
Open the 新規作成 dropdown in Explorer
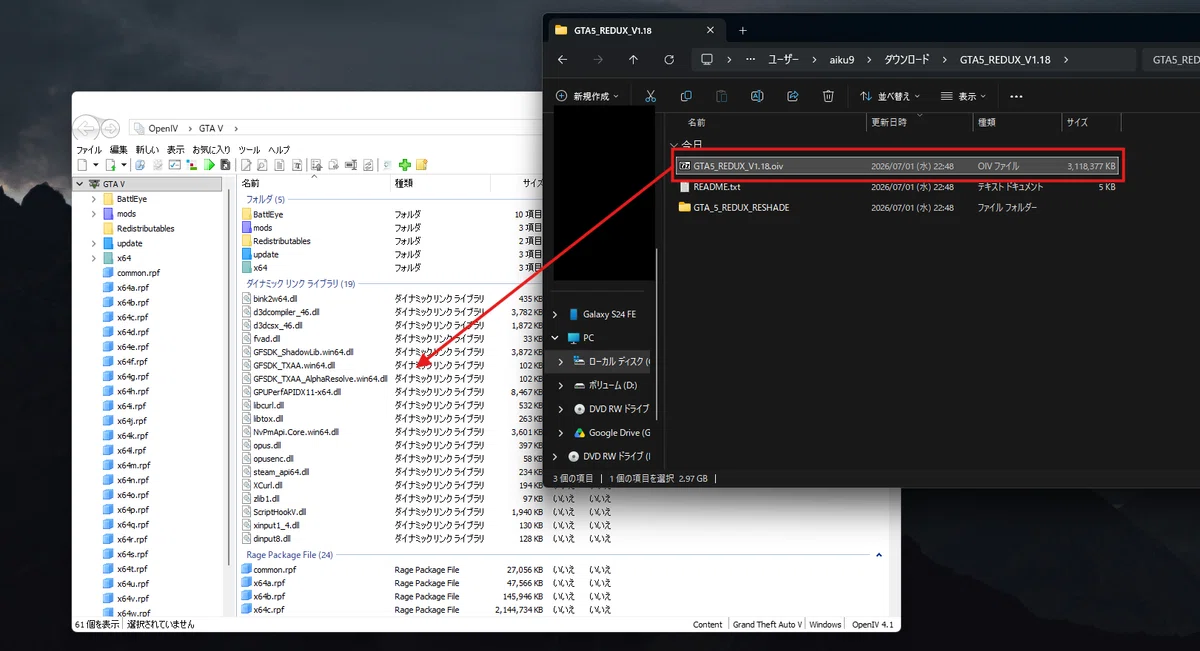(x=589, y=96)
